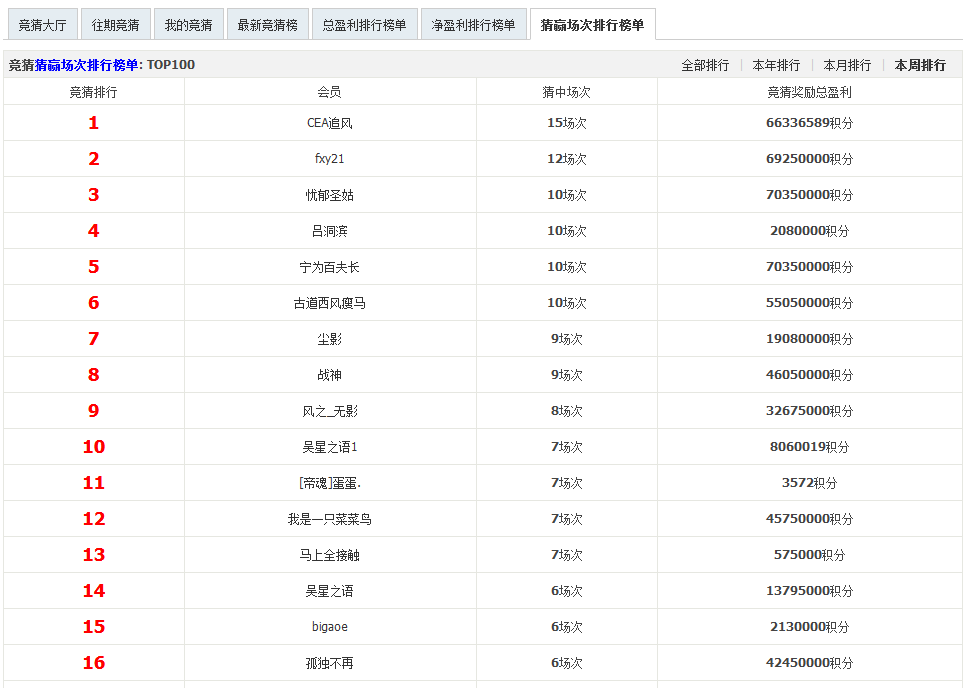The height and width of the screenshot is (688, 973).
Task: Filter rankings by 本月排行
Action: pos(847,65)
